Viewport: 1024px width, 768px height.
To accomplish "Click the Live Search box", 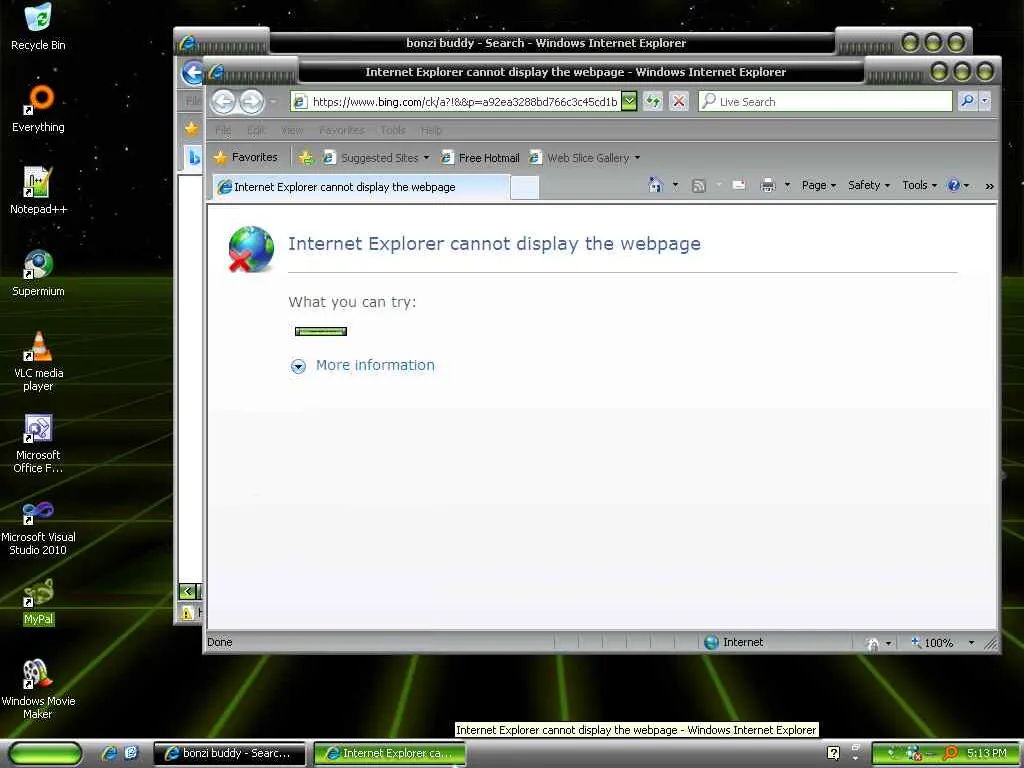I will coord(825,101).
